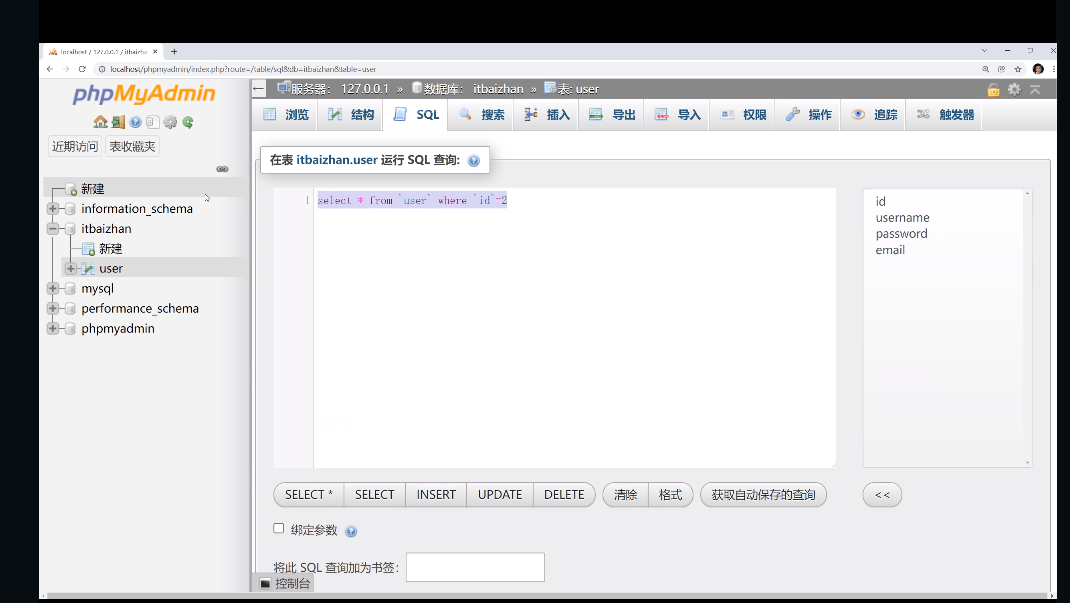Click the INSERT button
This screenshot has width=1070, height=603.
[x=436, y=495]
